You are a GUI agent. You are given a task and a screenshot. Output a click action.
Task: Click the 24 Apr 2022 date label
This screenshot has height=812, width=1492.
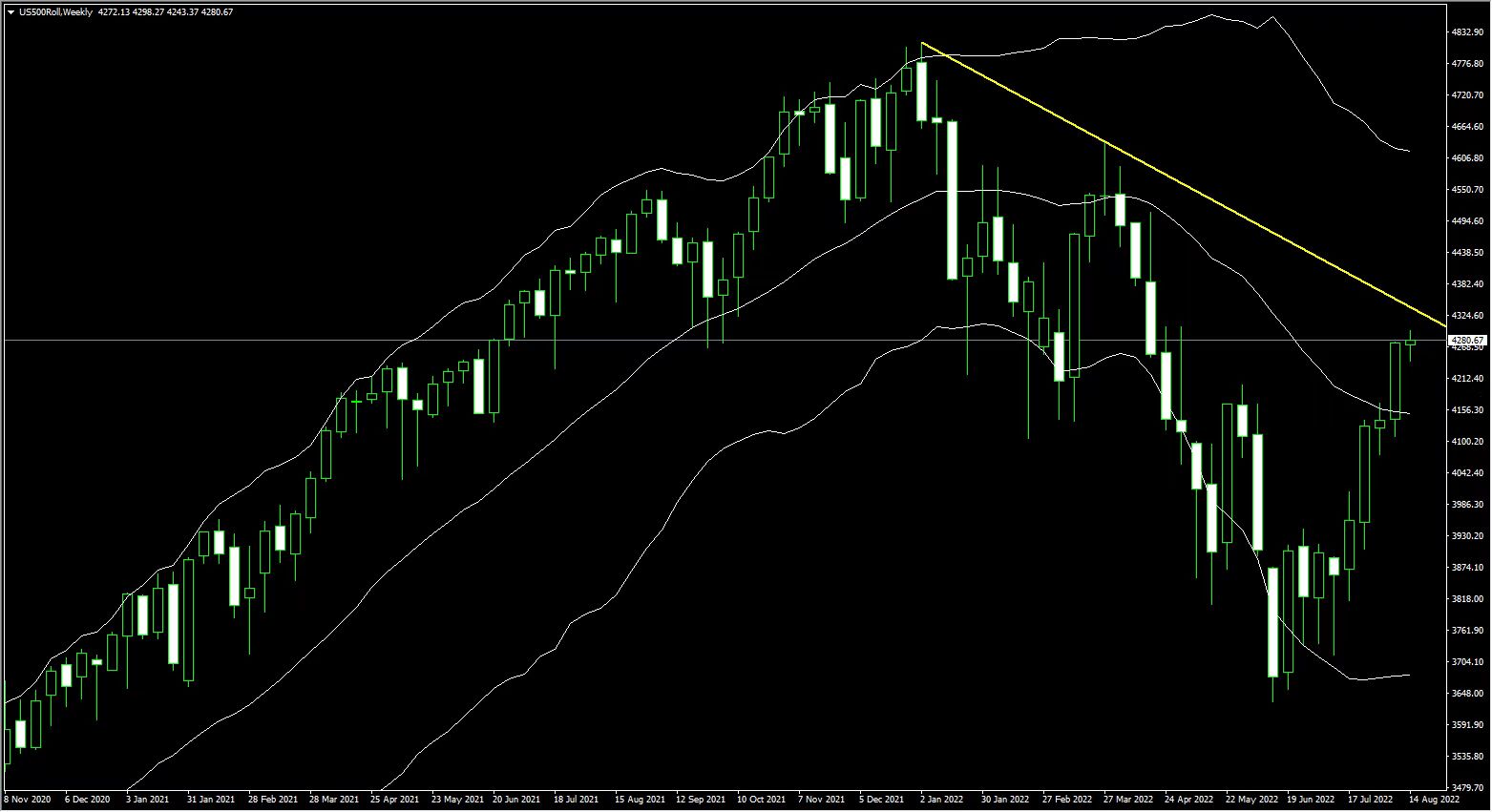1188,800
